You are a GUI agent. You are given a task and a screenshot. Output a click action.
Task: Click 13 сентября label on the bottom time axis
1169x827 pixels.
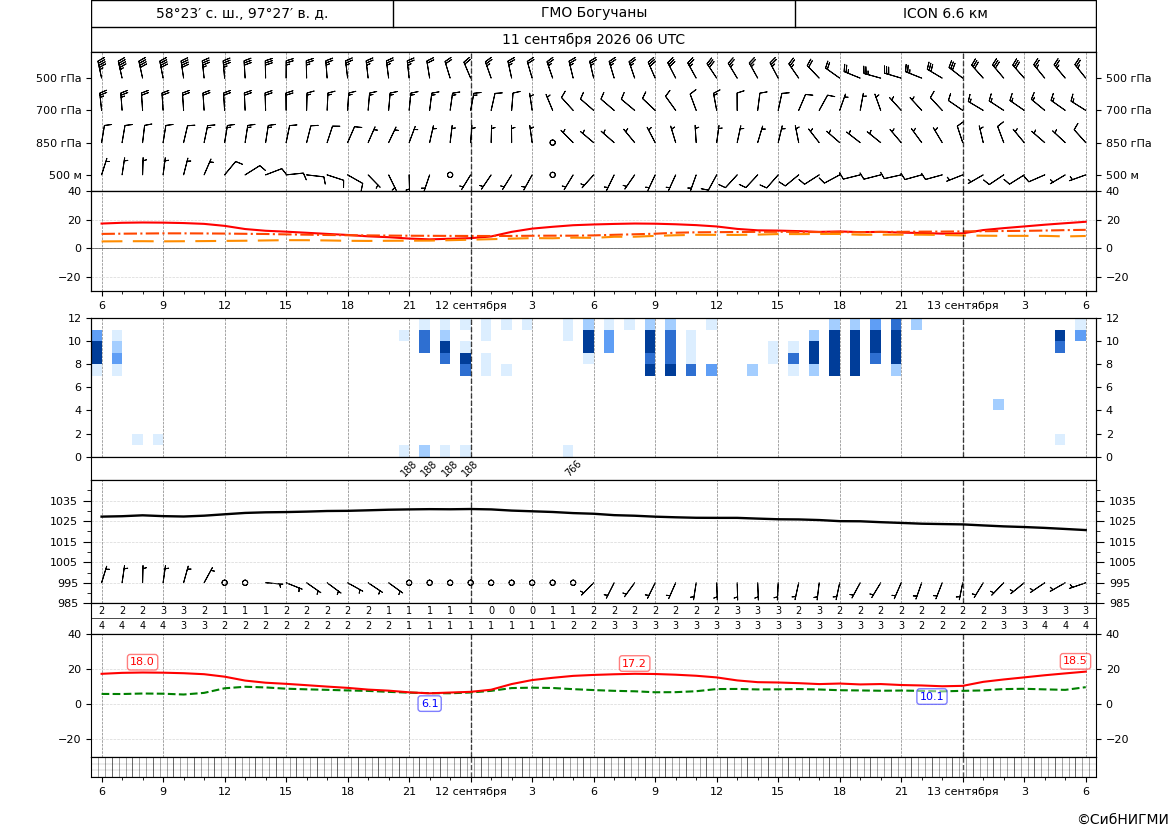tap(962, 791)
